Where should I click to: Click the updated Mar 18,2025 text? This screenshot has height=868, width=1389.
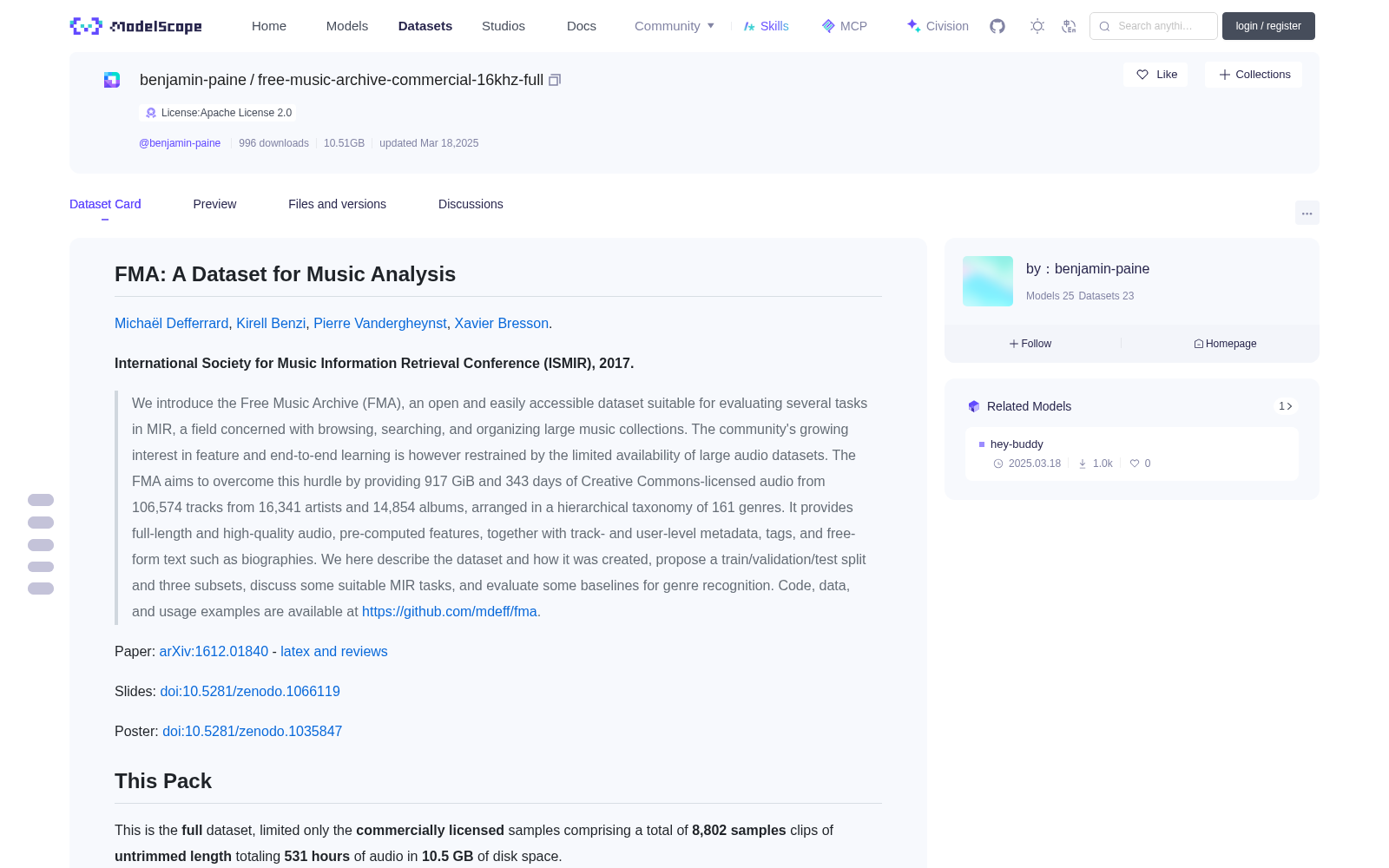(x=429, y=143)
